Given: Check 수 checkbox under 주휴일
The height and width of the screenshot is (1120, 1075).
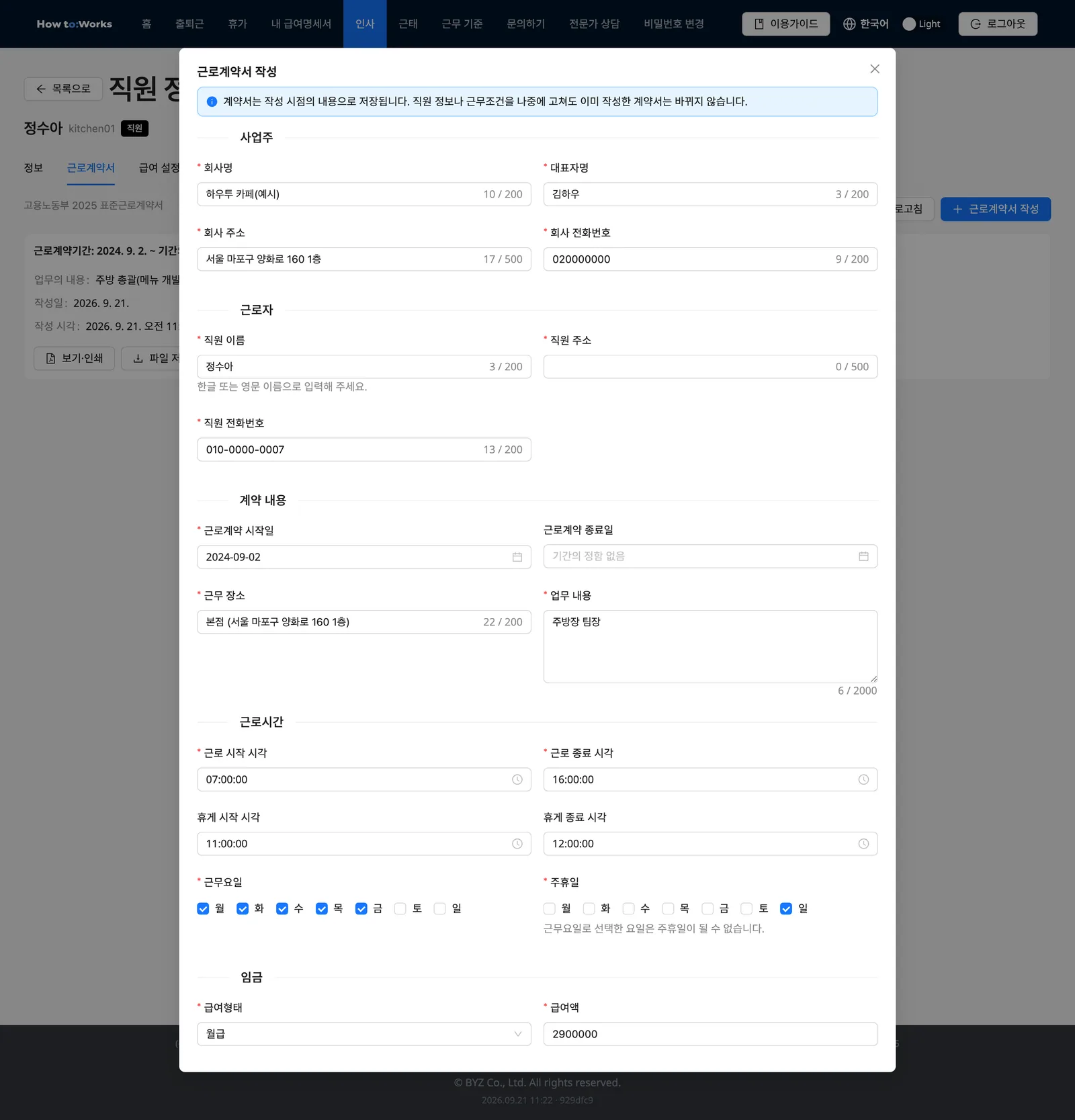Looking at the screenshot, I should 628,908.
